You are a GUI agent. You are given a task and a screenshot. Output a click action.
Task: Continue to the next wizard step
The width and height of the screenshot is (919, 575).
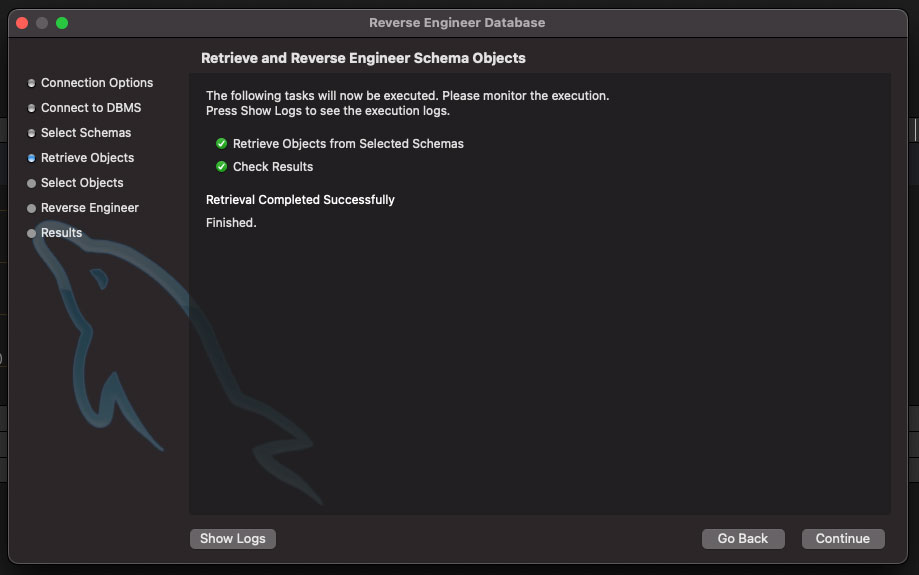pyautogui.click(x=843, y=539)
